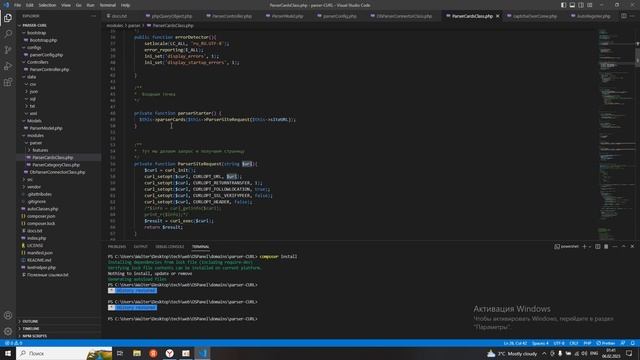Screen dimensions: 640x360
Task: Open customize layout icon in title bar
Action: click(590, 5)
